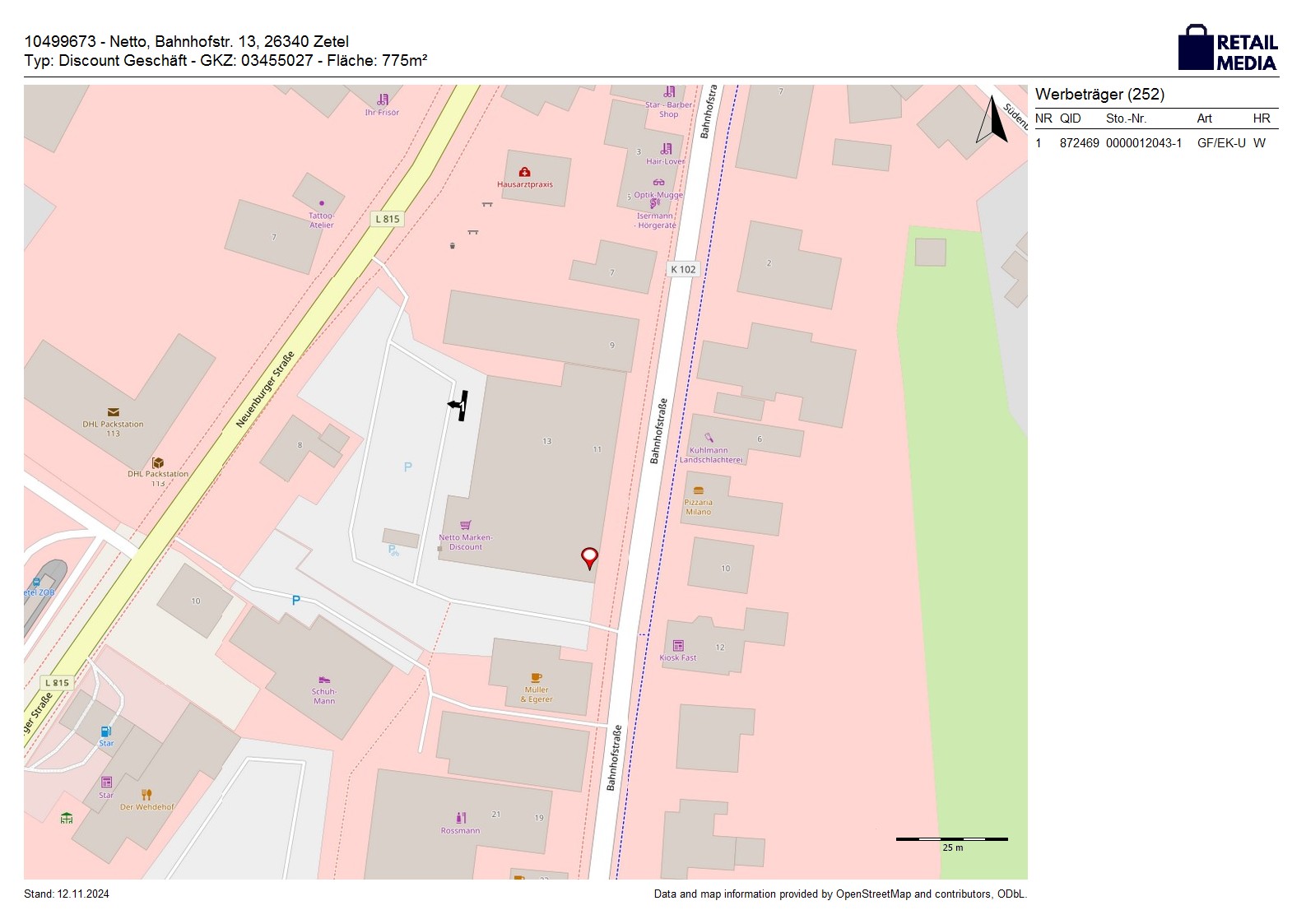Click the north compass arrow
1306x924 pixels.
coord(992,121)
